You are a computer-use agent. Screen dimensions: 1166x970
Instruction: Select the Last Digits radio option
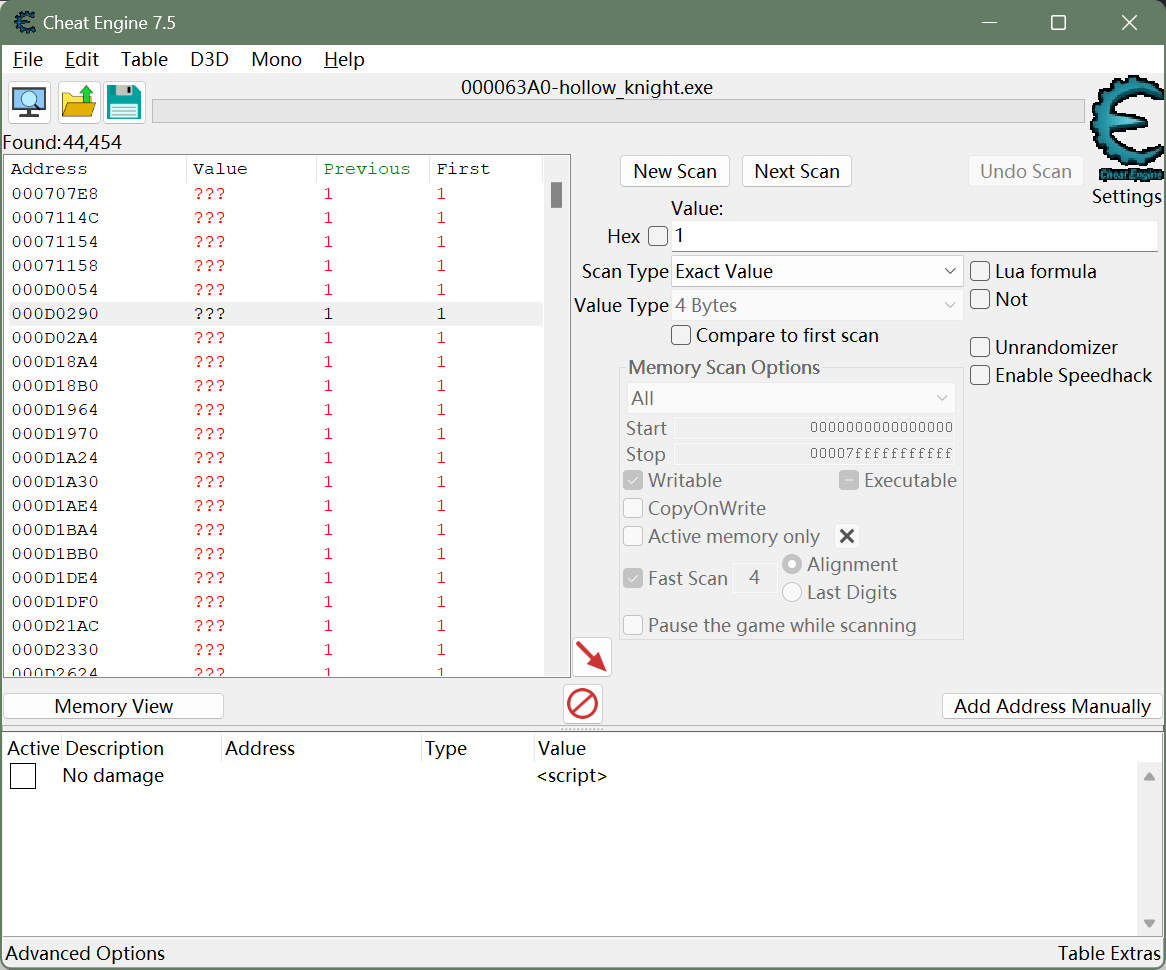792,592
